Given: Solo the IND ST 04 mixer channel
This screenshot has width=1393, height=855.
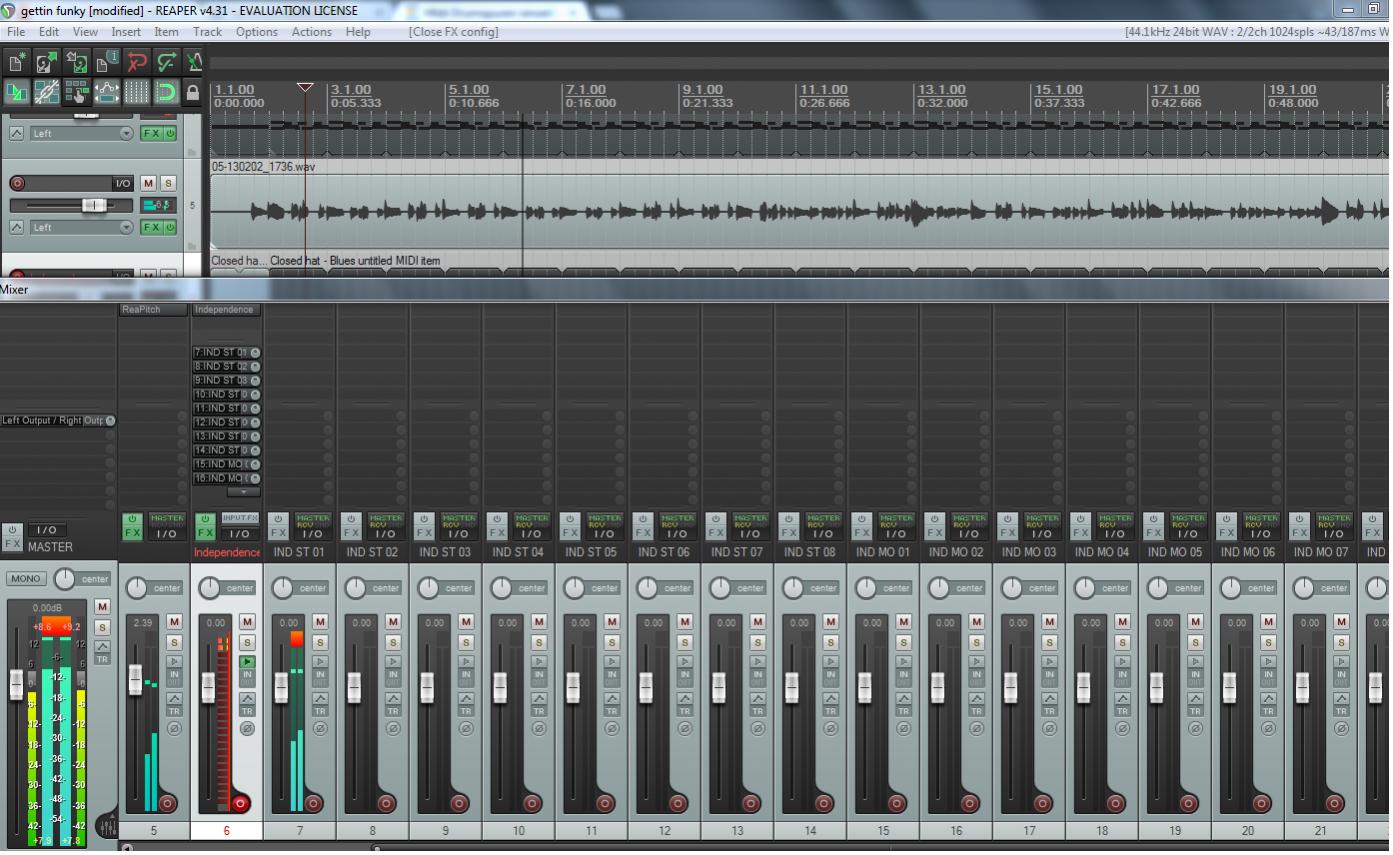Looking at the screenshot, I should [x=539, y=642].
